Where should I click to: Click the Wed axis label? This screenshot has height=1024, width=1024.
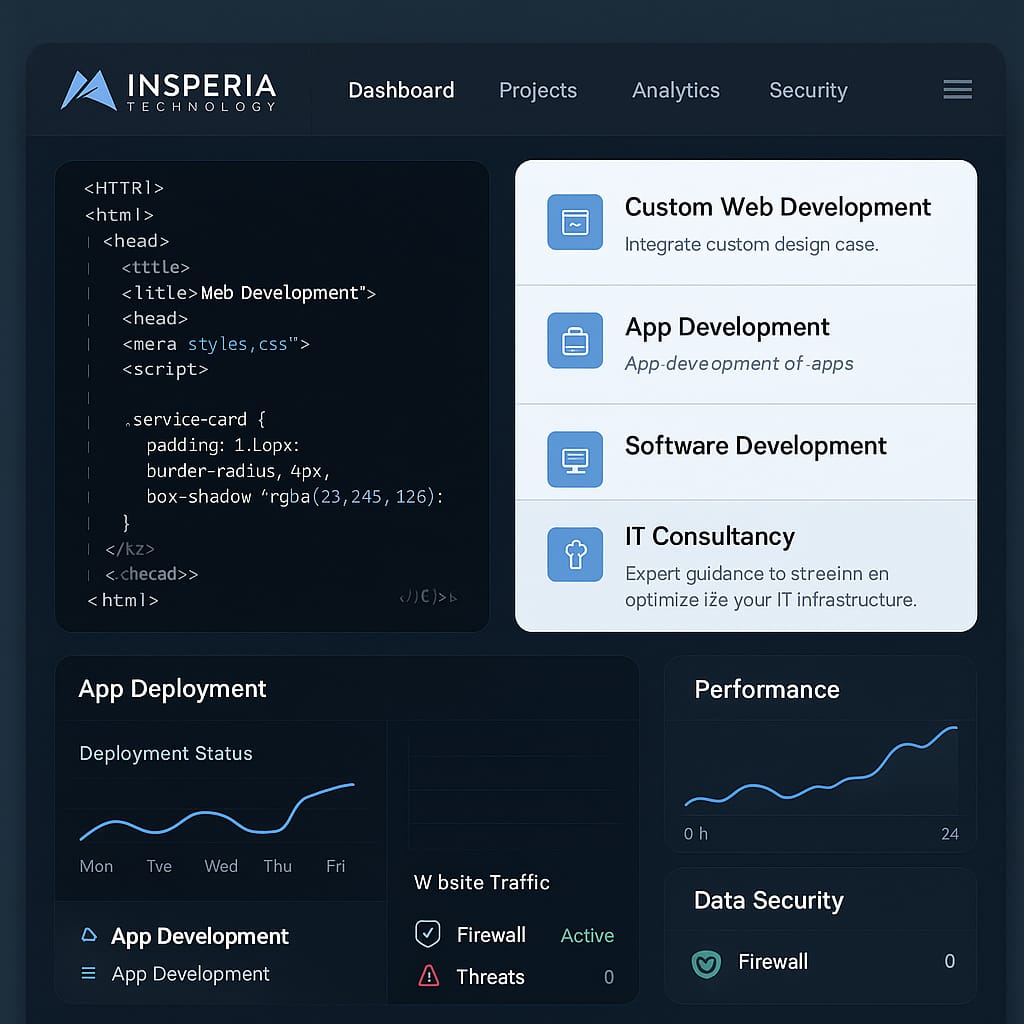221,866
